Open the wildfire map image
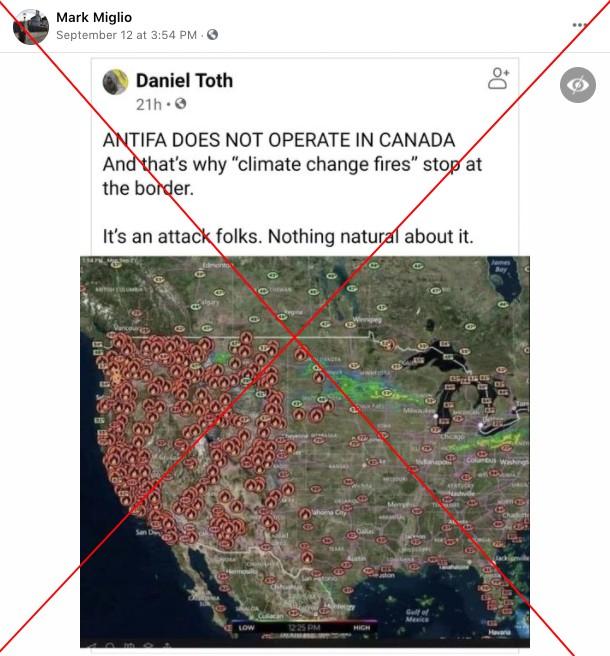The width and height of the screenshot is (610, 656). [305, 452]
